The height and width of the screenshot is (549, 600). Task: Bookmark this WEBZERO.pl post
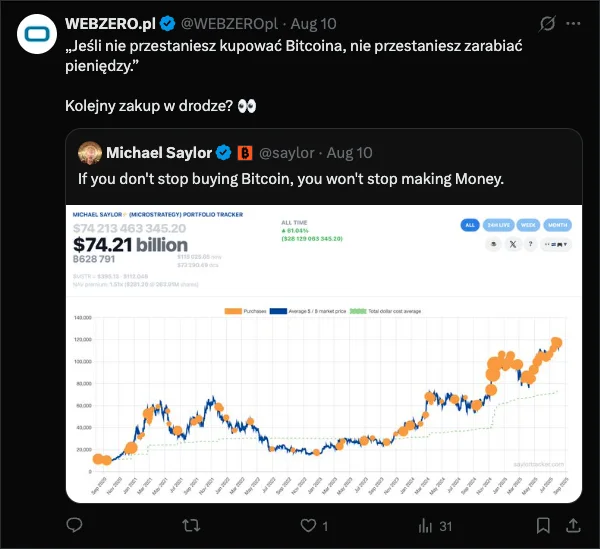click(543, 524)
